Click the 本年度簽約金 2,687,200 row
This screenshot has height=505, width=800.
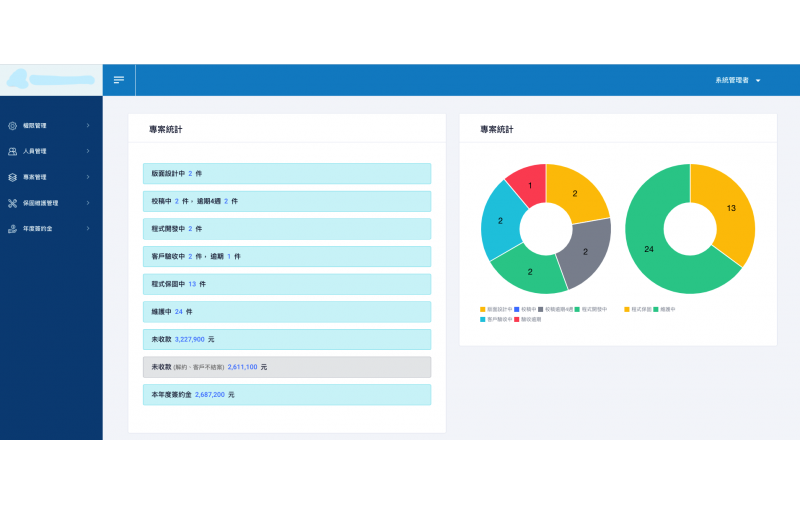coord(286,395)
